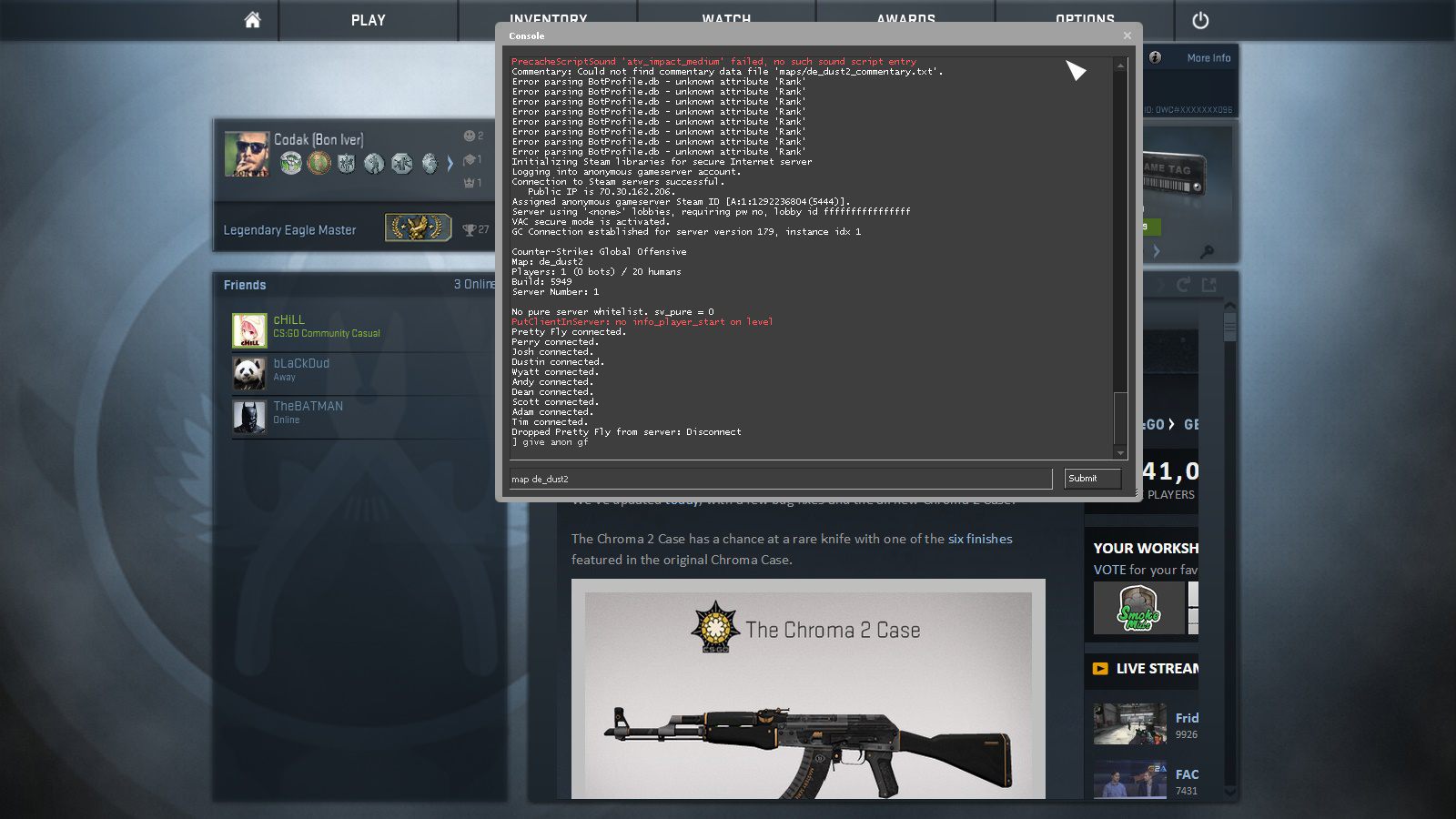Image resolution: width=1456 pixels, height=819 pixels.
Task: Open friend TheBATMAN avatar
Action: click(249, 416)
